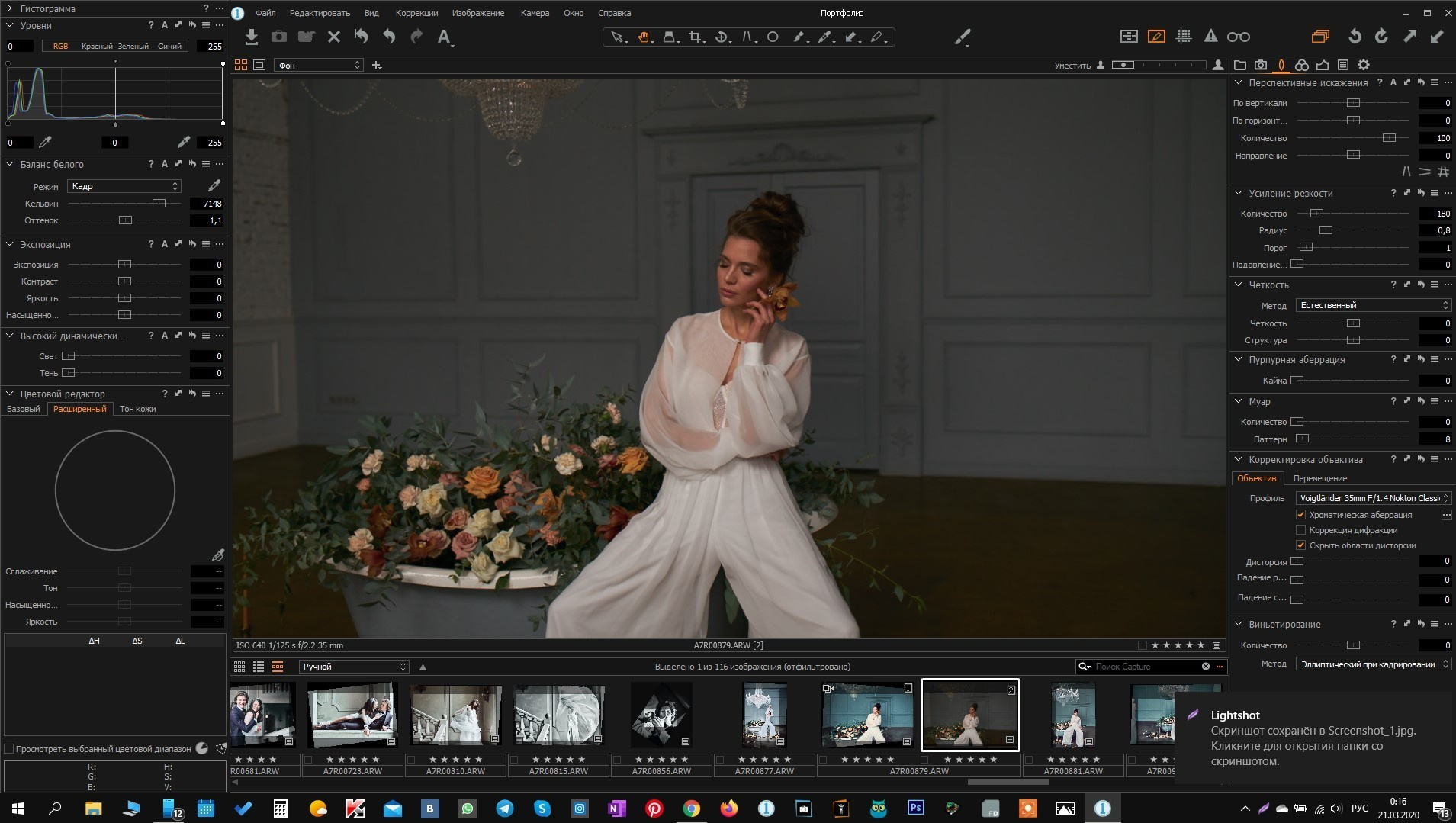This screenshot has width=1456, height=823.
Task: Select the Crop tool in the toolbar
Action: tap(694, 37)
